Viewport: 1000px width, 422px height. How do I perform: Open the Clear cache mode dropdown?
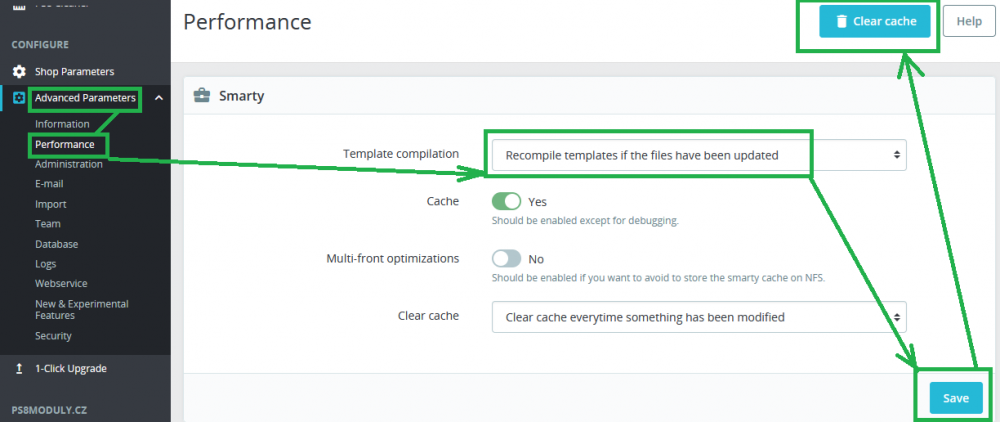click(x=698, y=317)
